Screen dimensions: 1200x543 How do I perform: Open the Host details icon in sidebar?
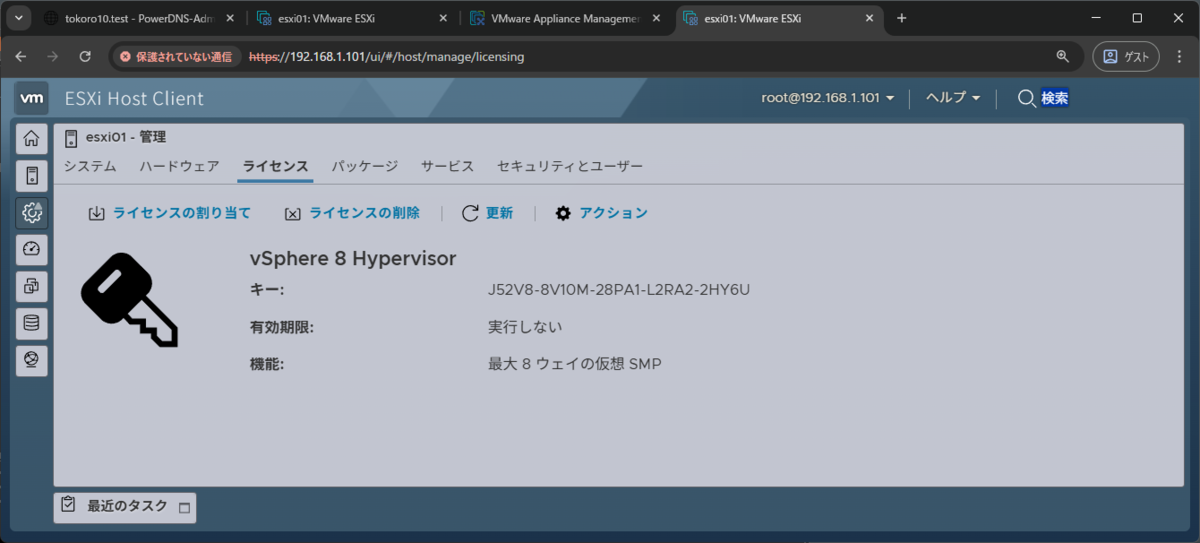(31, 177)
